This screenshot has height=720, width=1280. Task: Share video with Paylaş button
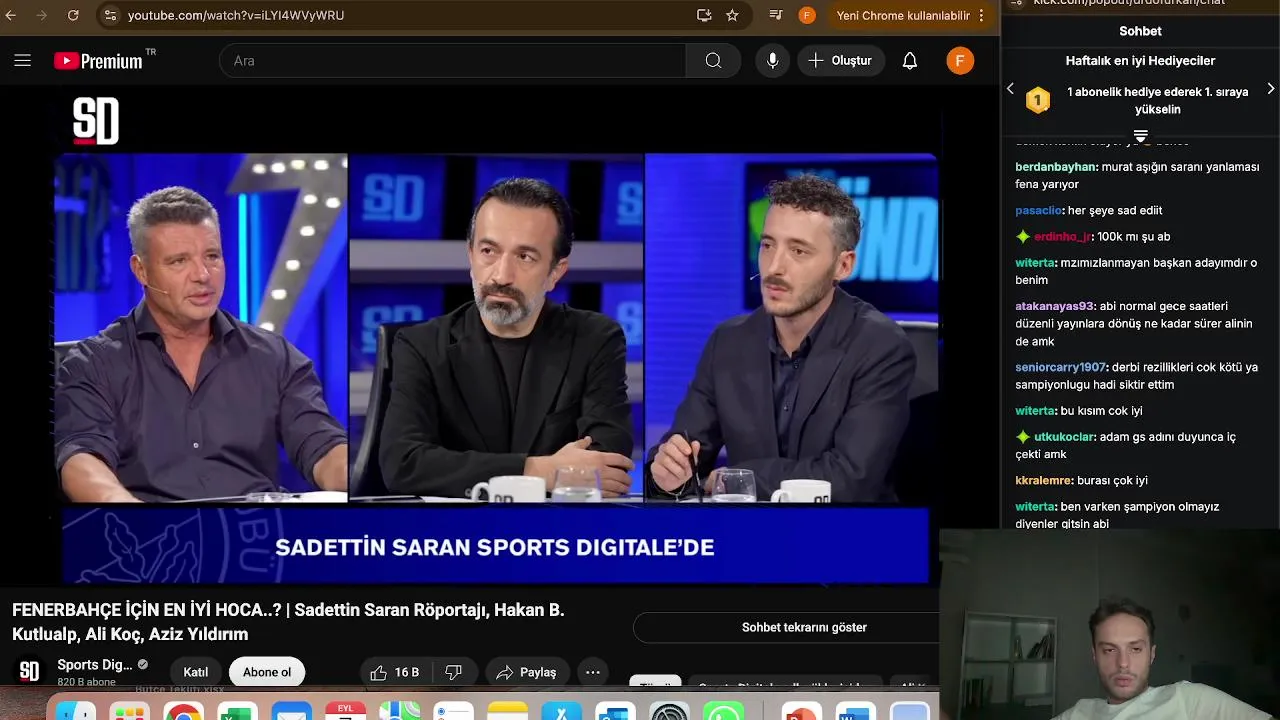527,672
